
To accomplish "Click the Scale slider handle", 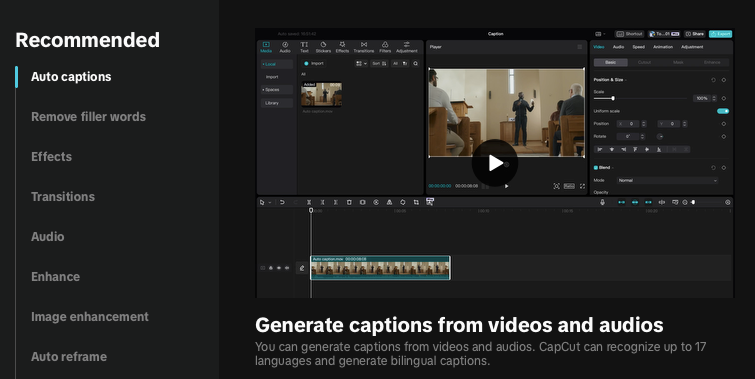I will point(613,98).
